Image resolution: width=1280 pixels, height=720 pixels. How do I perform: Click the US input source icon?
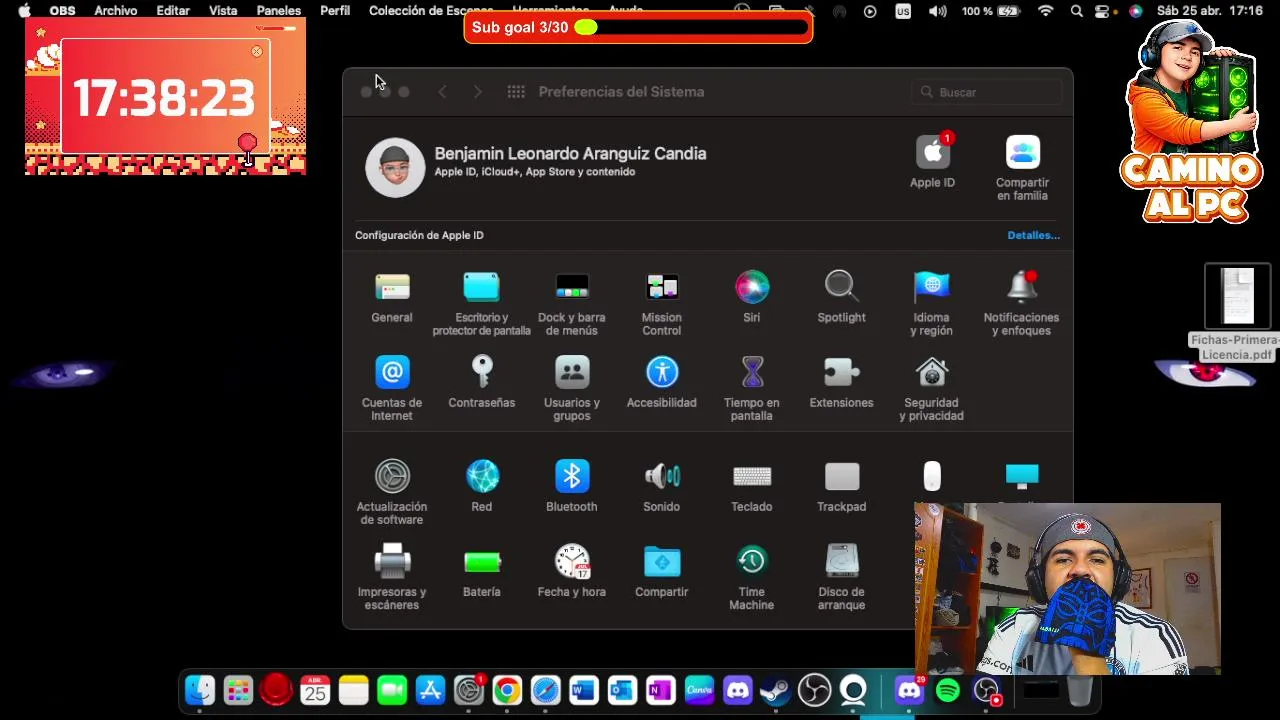tap(903, 11)
